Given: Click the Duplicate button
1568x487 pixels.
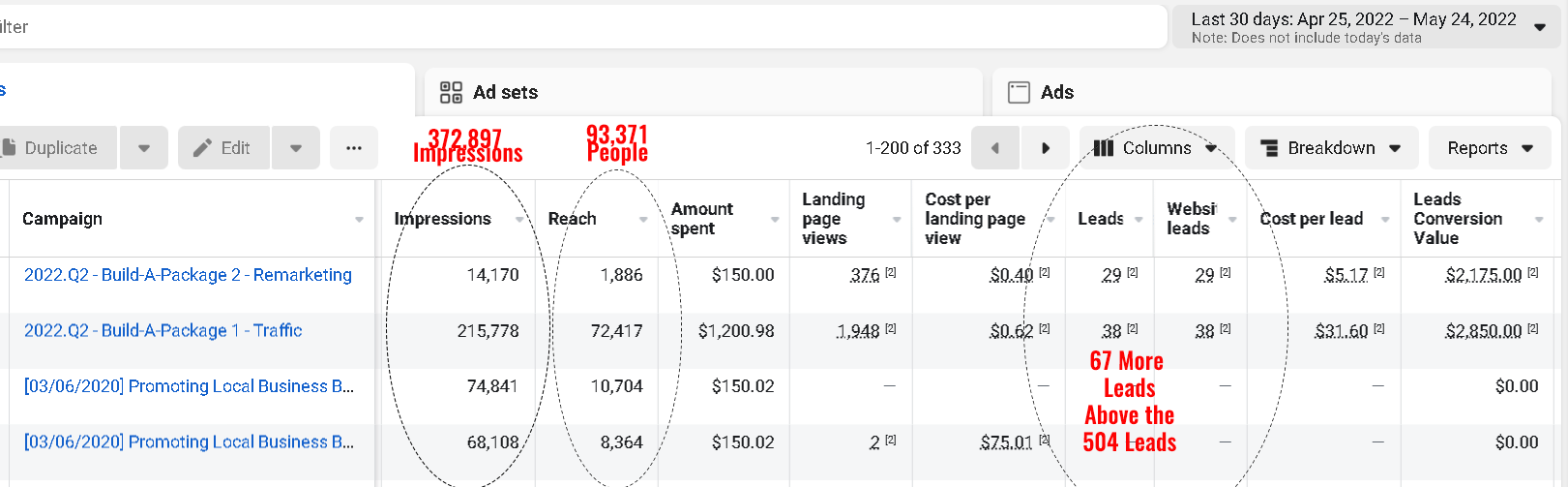Looking at the screenshot, I should pos(56,148).
